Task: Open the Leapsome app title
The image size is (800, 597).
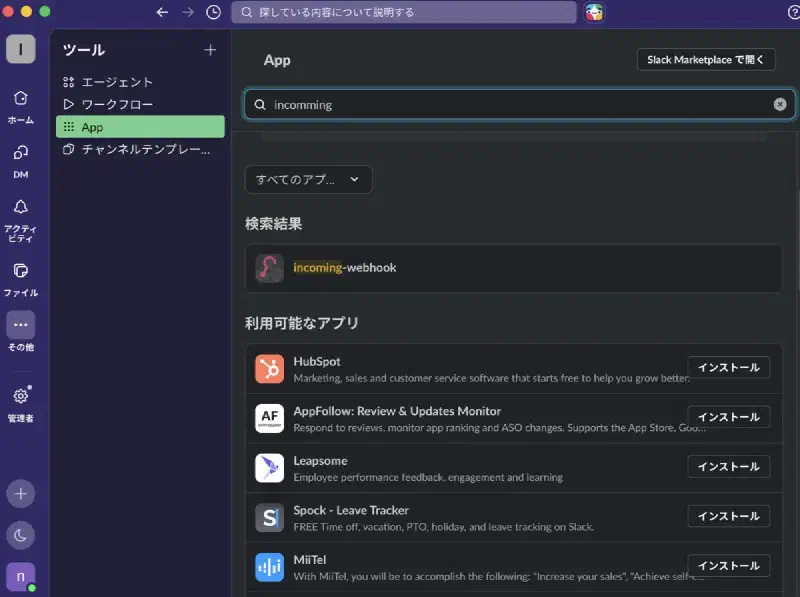Action: pyautogui.click(x=320, y=461)
